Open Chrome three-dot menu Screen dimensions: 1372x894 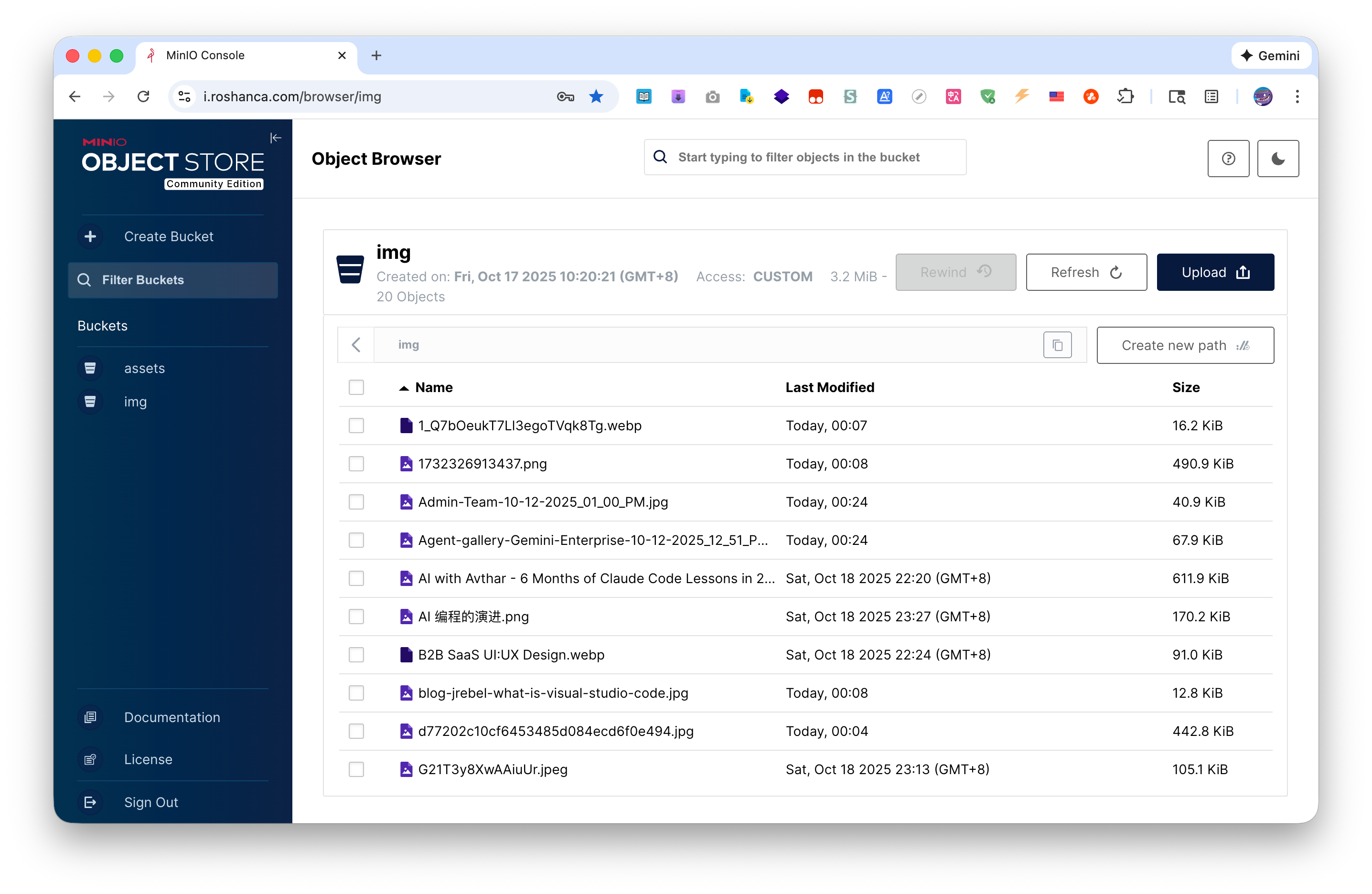coord(1297,97)
